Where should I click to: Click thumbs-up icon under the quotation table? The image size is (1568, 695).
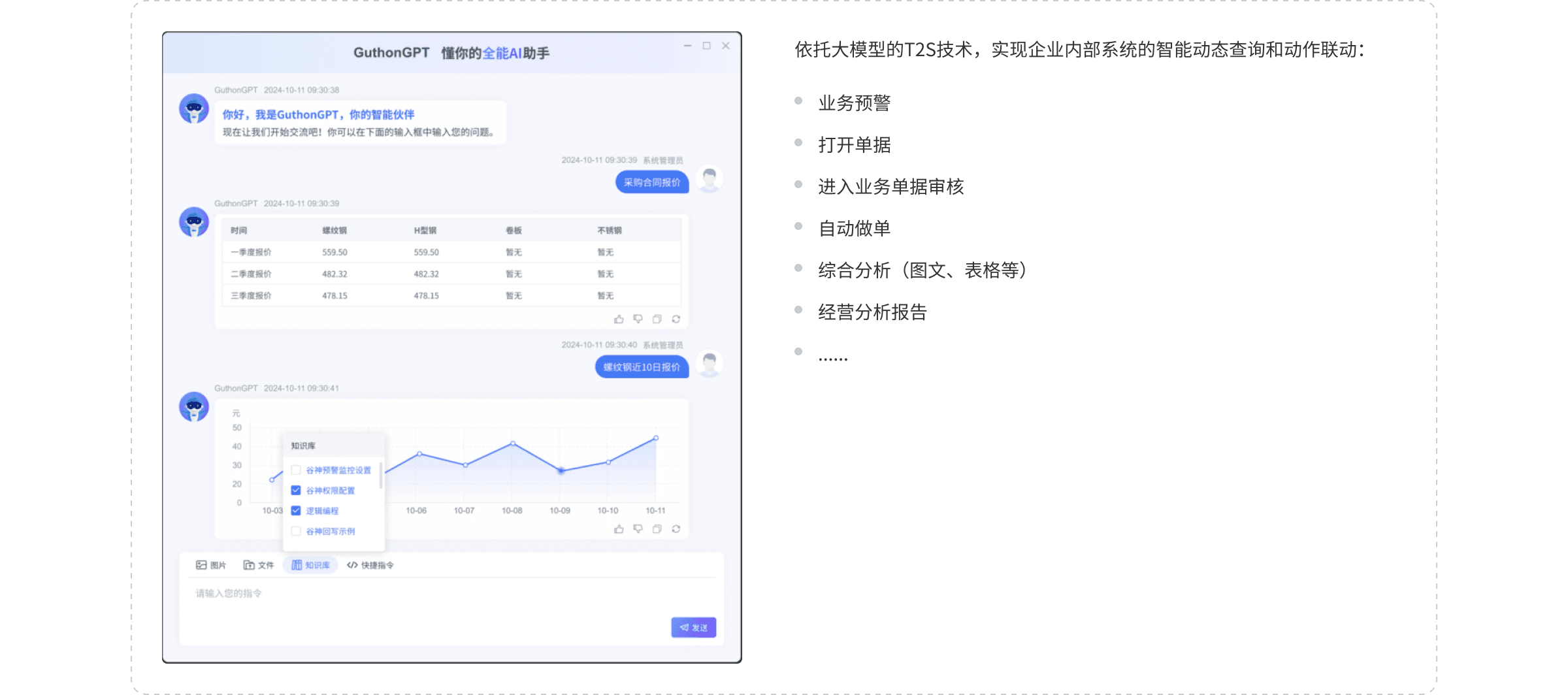[x=619, y=319]
